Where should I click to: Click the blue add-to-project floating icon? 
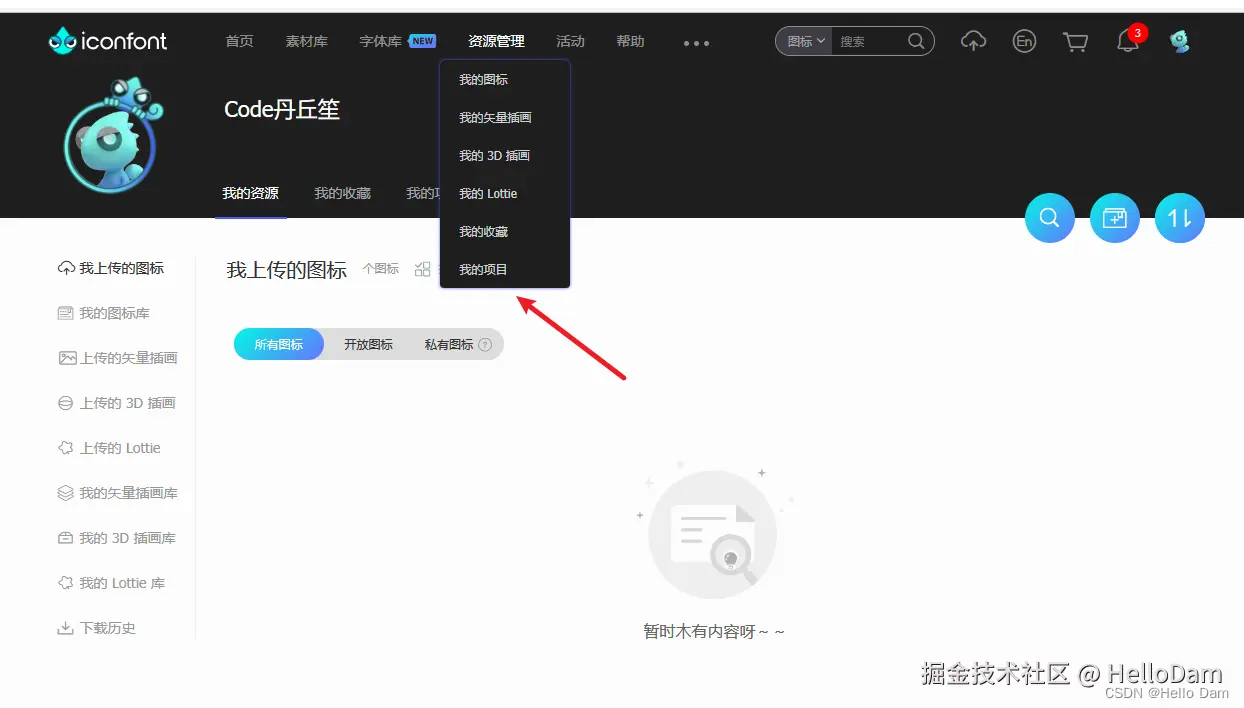click(1114, 217)
